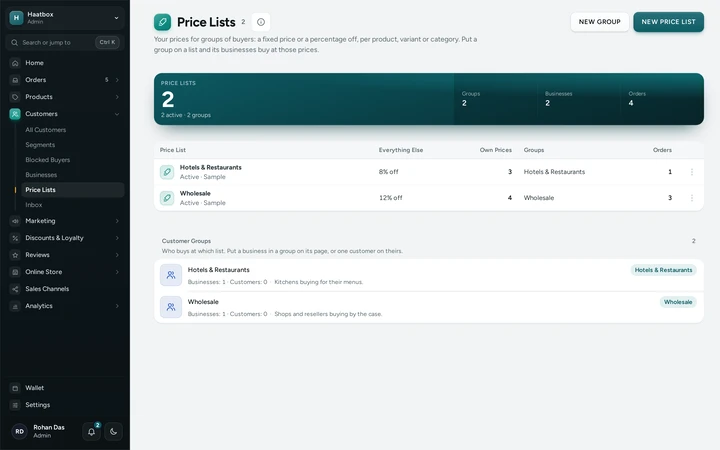Open Hotels & Restaurants customer group
This screenshot has height=450, width=720.
point(428,275)
